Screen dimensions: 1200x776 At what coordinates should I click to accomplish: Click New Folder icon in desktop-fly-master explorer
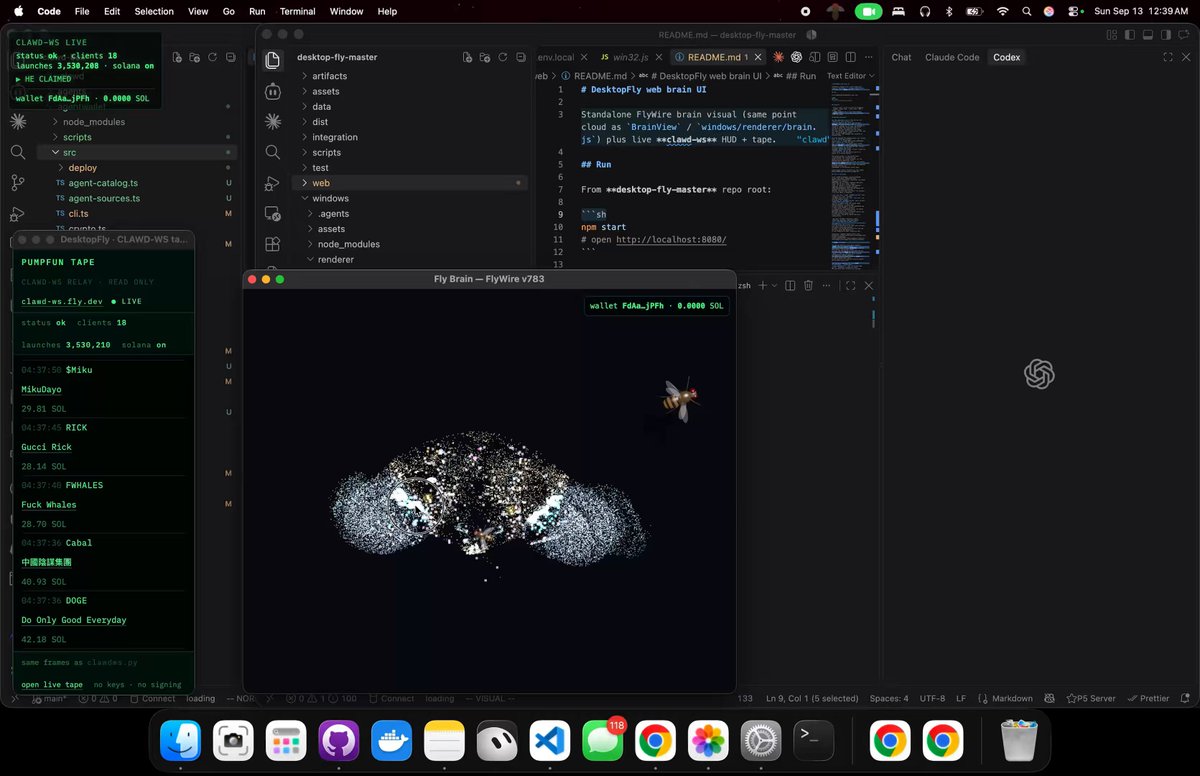[x=485, y=57]
